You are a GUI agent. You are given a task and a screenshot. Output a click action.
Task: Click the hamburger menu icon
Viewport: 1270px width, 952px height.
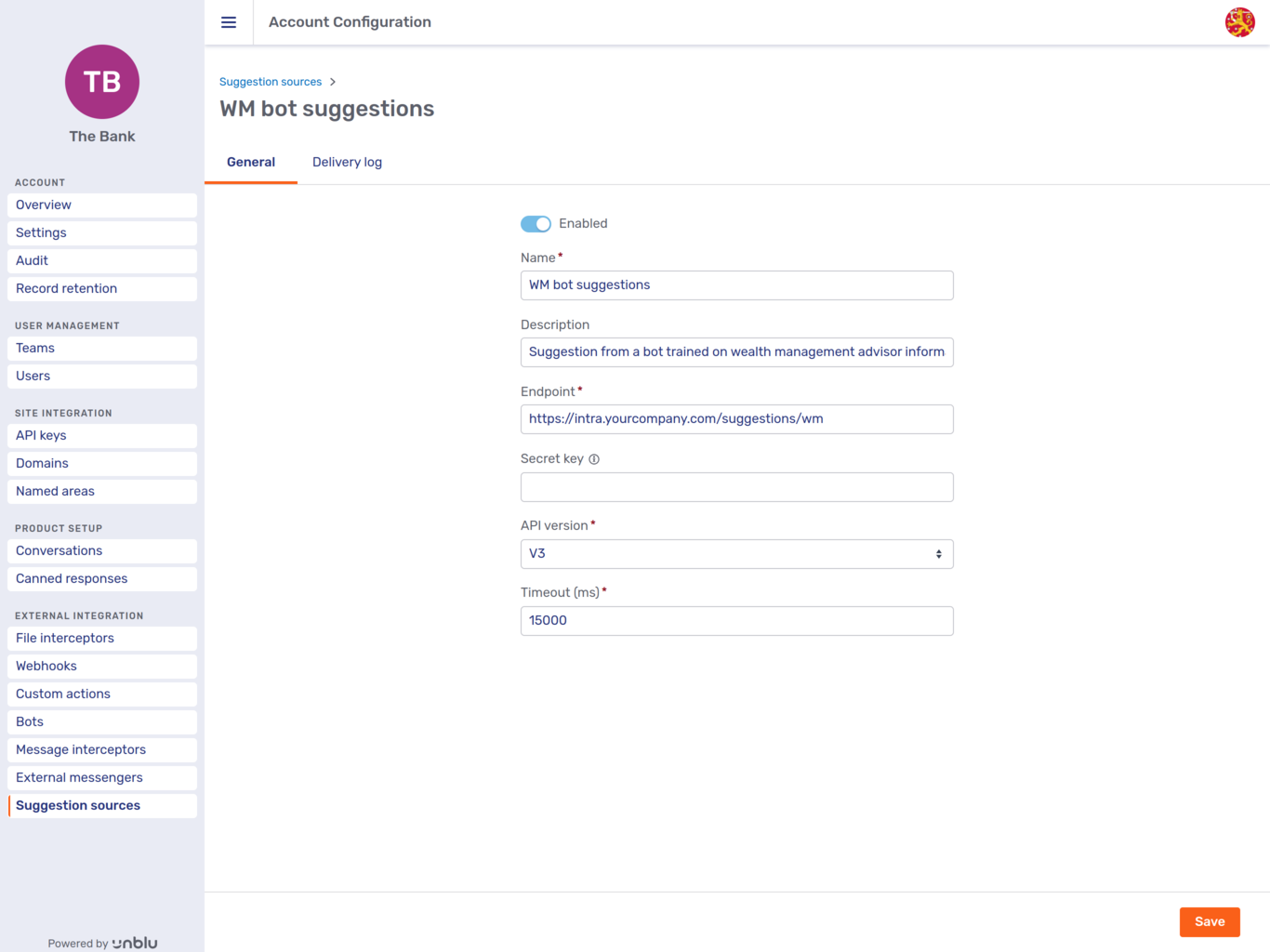[229, 22]
